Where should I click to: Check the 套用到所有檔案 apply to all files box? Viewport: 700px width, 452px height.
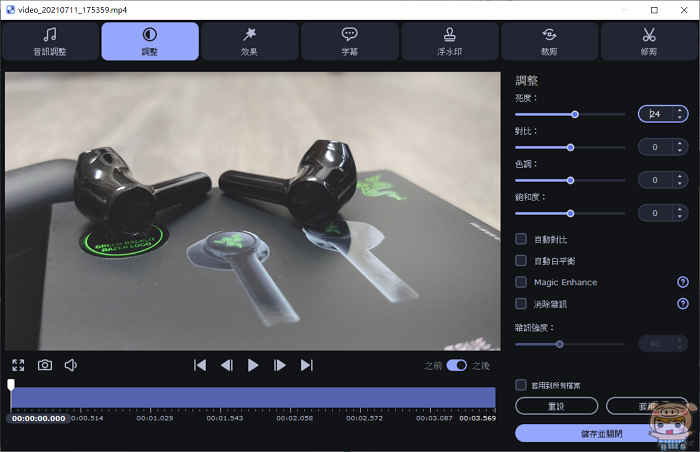click(521, 385)
